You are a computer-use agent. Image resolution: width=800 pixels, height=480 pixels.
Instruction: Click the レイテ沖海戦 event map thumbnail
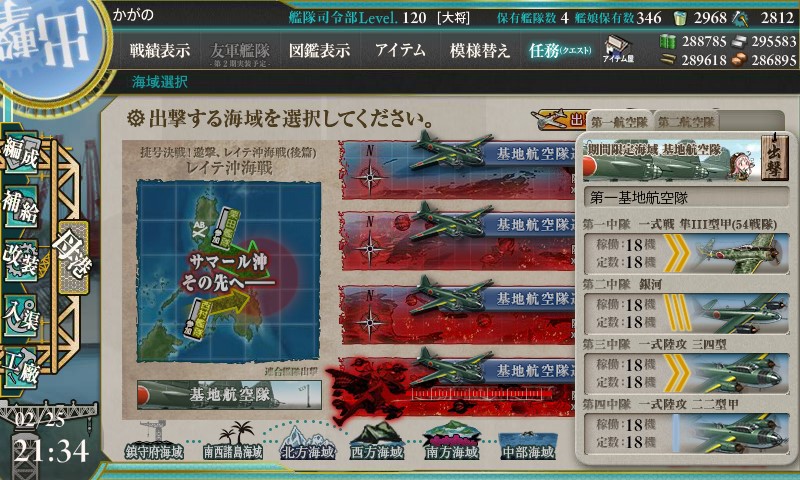[x=229, y=272]
